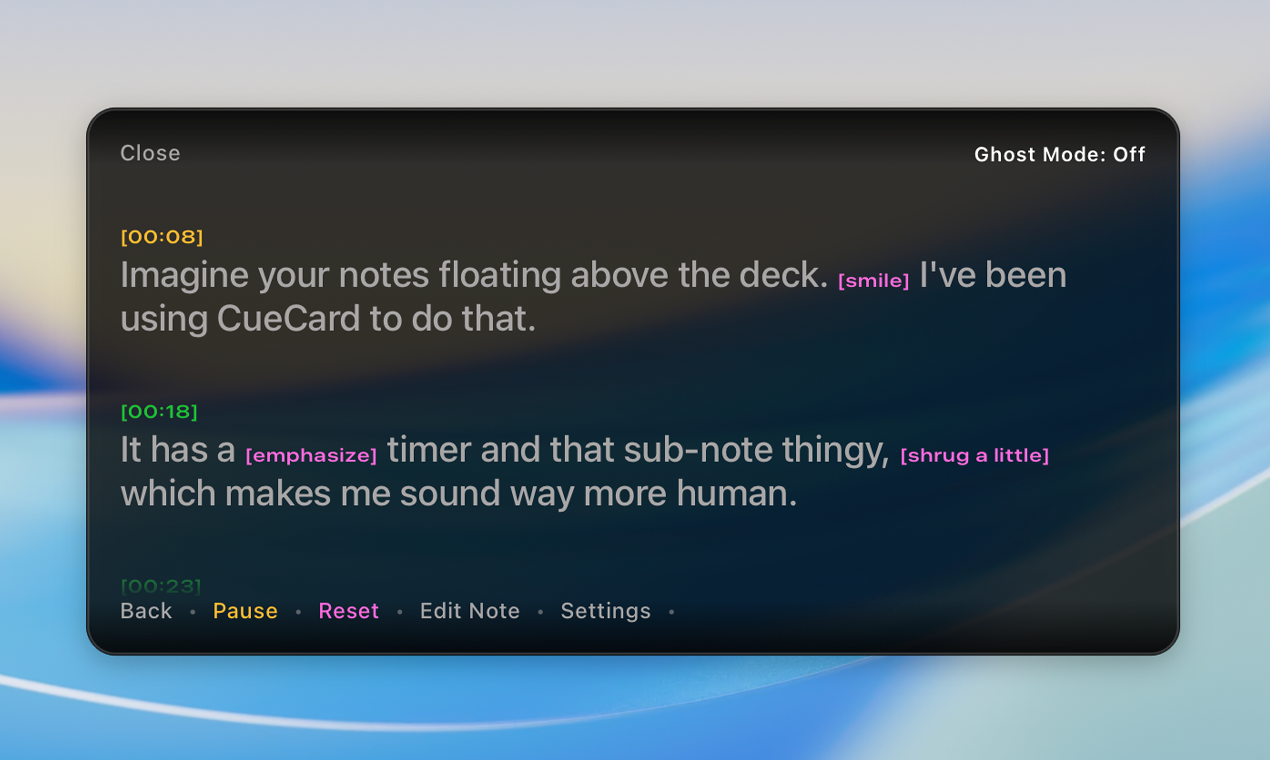Reset the script timer
This screenshot has height=760, width=1270.
tap(348, 610)
